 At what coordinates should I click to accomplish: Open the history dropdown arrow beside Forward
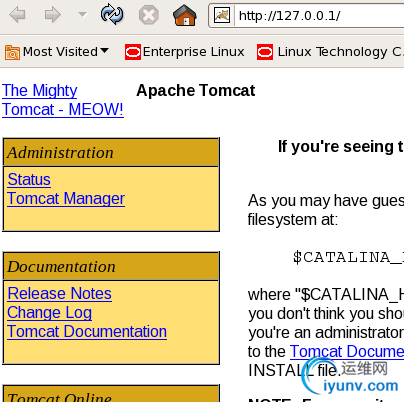[x=82, y=15]
